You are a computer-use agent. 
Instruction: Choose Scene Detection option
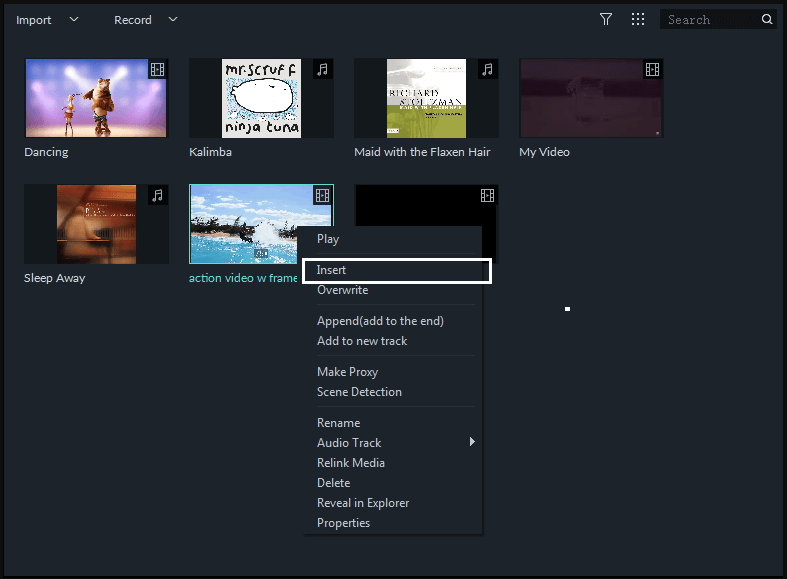point(359,392)
